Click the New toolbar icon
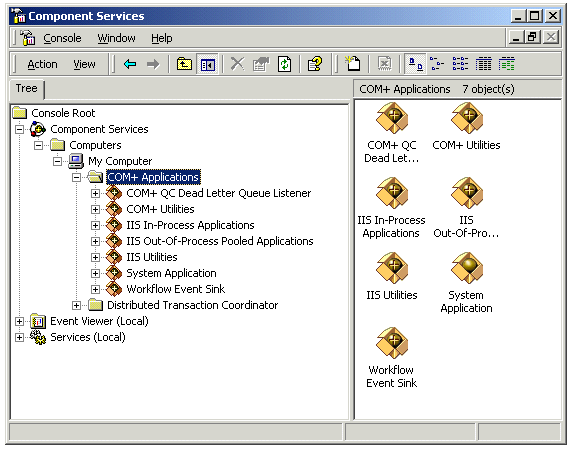This screenshot has height=454, width=574. point(353,64)
